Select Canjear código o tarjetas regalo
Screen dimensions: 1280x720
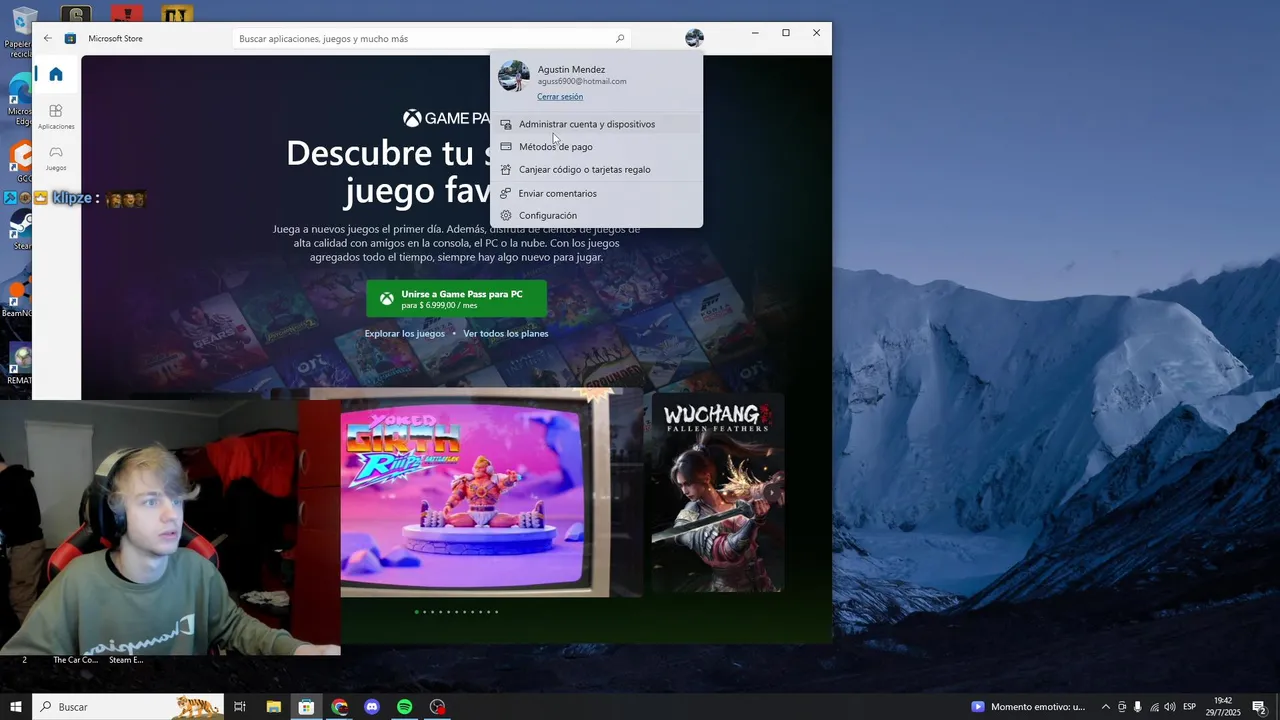click(596, 170)
